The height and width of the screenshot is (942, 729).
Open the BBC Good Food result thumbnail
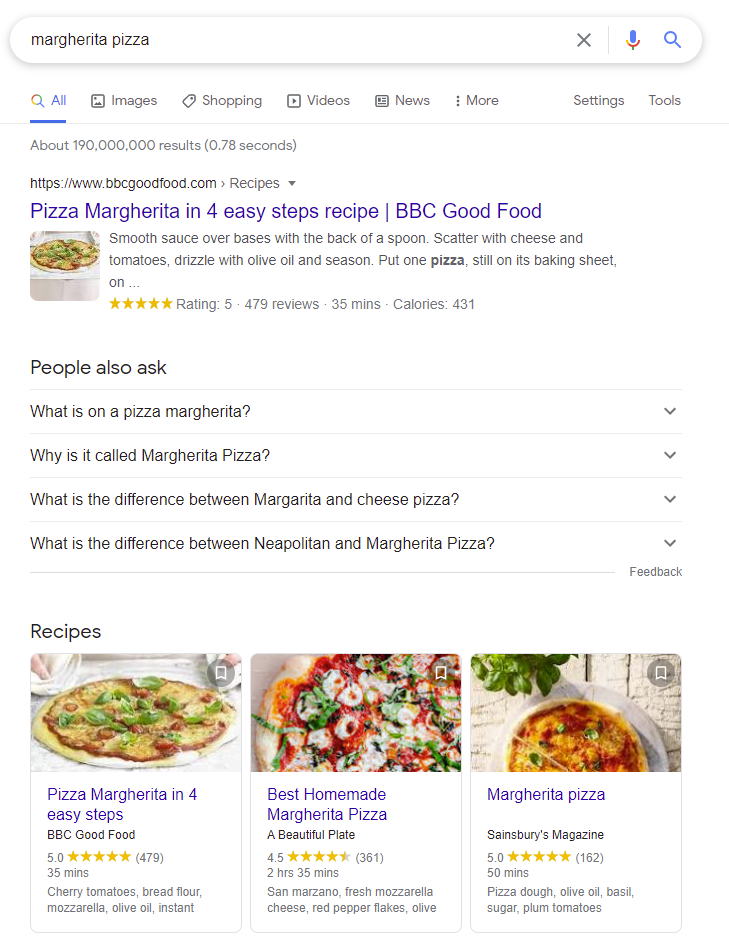tap(65, 266)
